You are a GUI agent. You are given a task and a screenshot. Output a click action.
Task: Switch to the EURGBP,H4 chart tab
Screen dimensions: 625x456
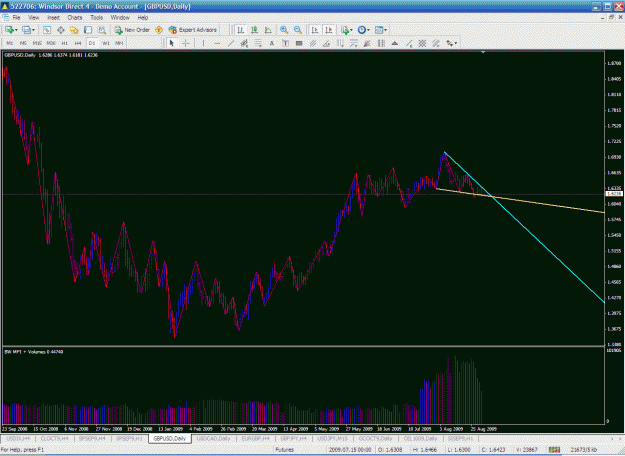point(256,438)
